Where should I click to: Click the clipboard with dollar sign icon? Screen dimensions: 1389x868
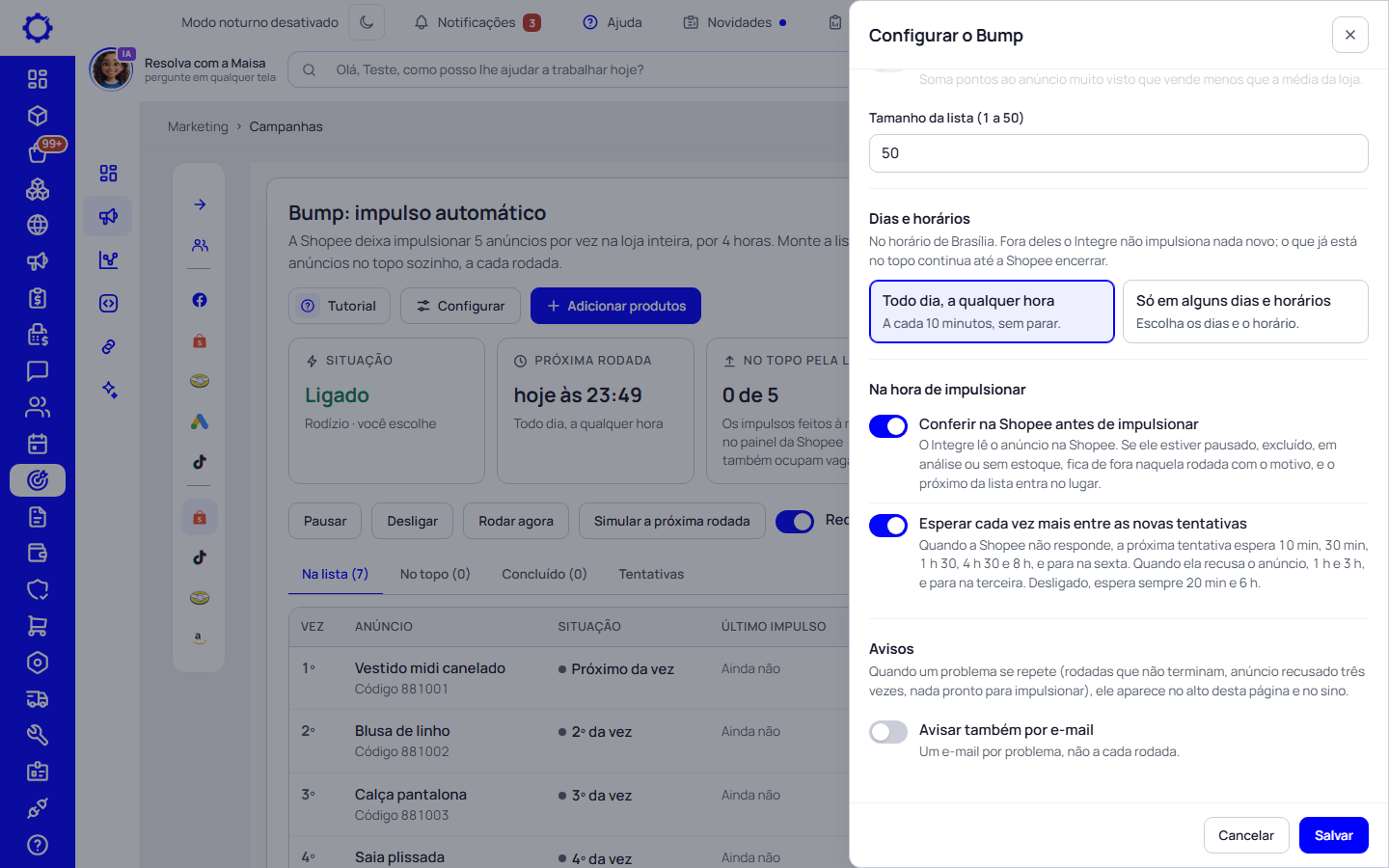click(x=38, y=298)
